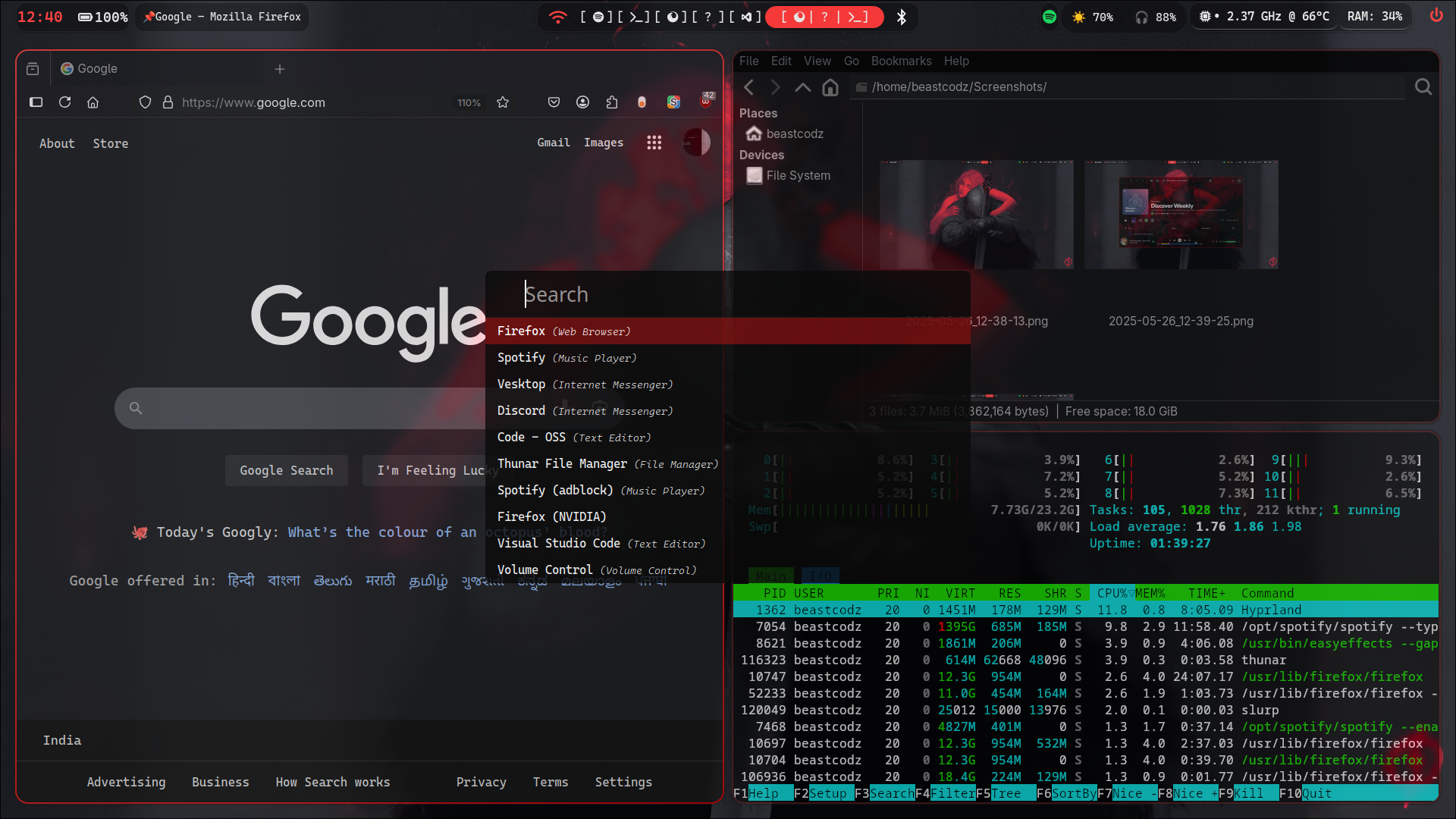The image size is (1456, 819).
Task: Open Google apps grid
Action: click(654, 143)
